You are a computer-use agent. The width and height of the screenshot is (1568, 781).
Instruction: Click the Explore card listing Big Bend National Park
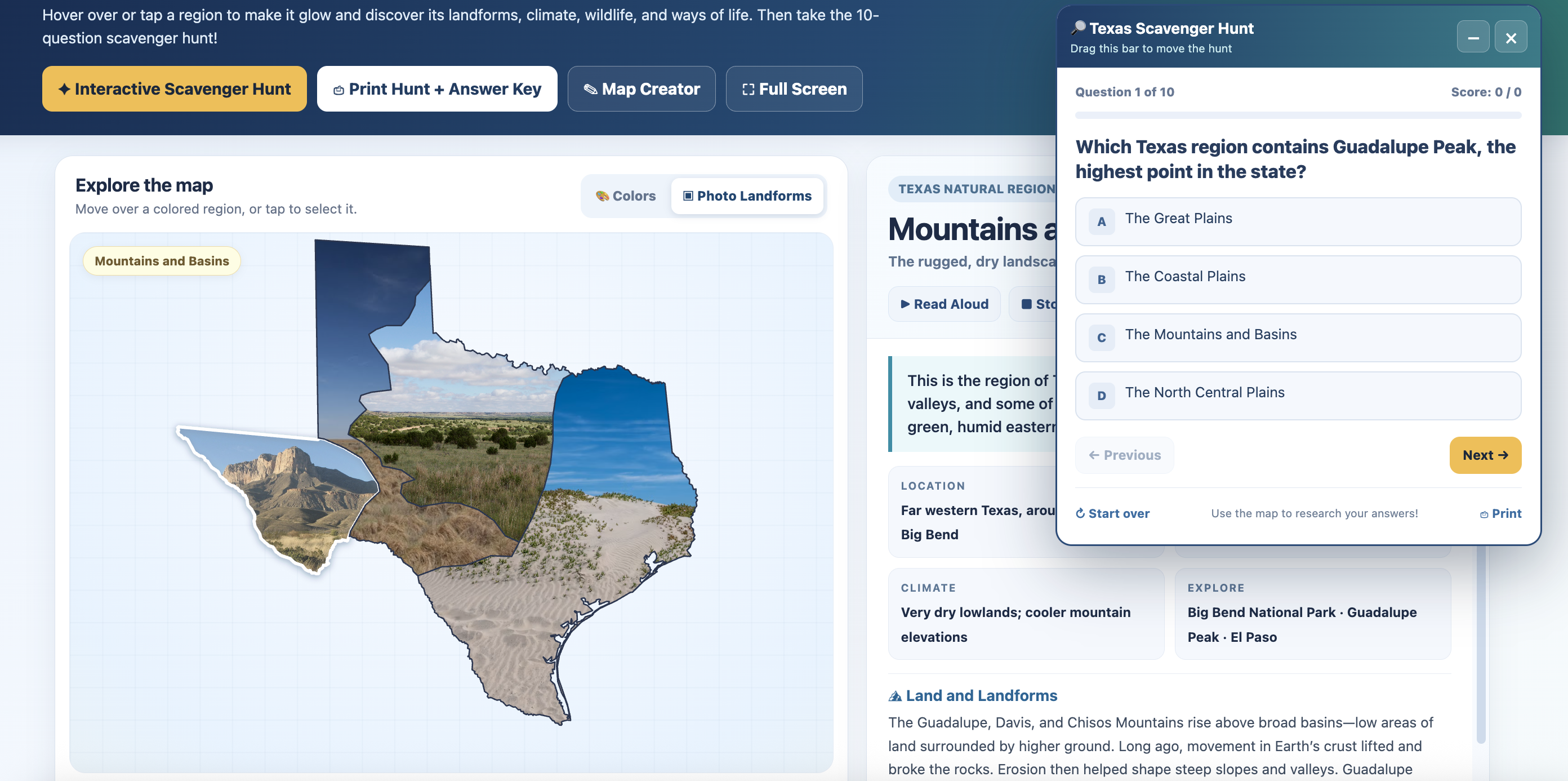(x=1312, y=614)
